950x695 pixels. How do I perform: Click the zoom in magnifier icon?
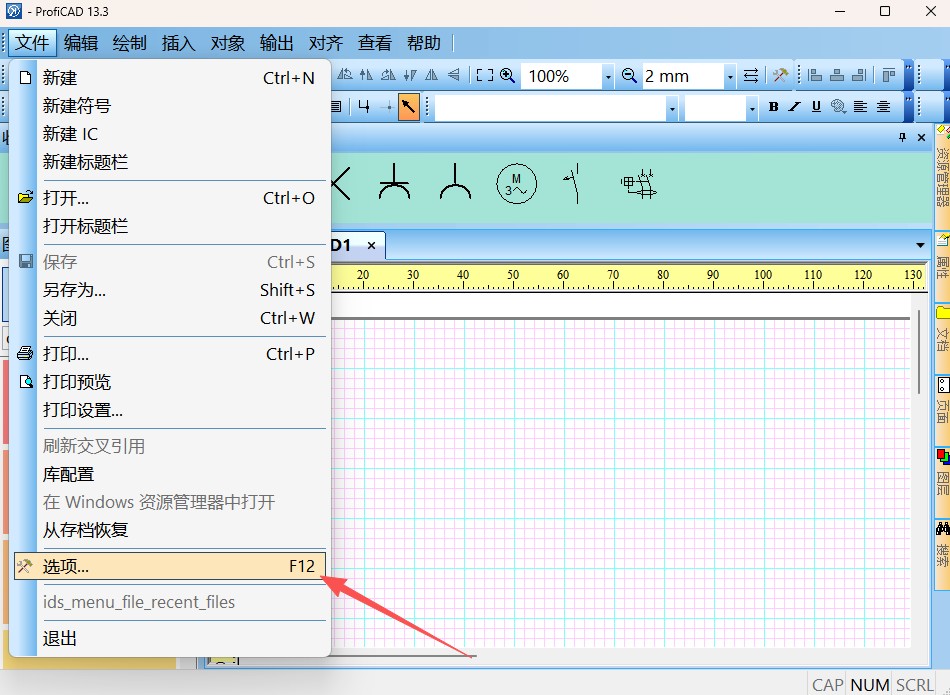(508, 76)
